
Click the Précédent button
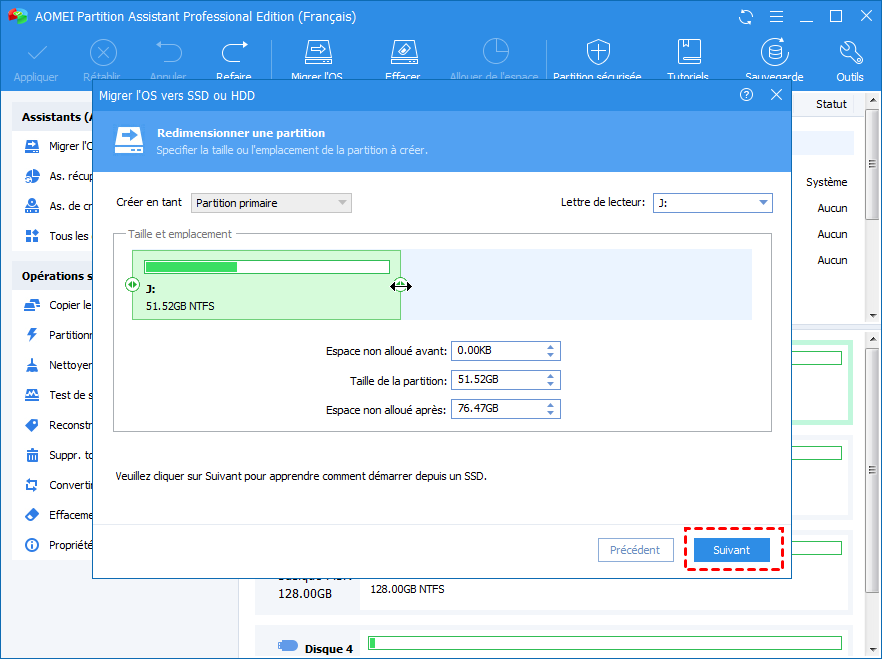(636, 550)
